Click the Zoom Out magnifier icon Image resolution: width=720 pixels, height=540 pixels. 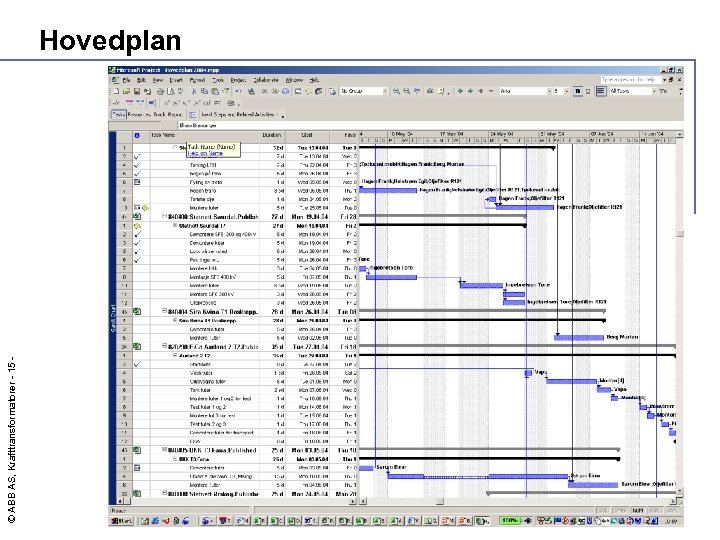tap(406, 91)
